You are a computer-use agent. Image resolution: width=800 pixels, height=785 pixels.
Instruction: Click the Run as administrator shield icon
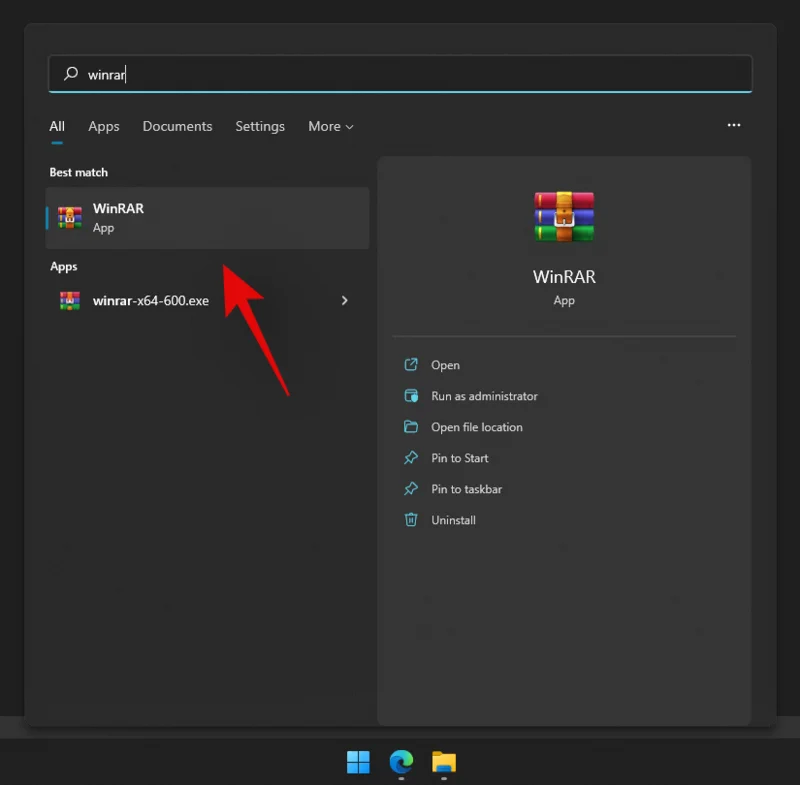pyautogui.click(x=412, y=396)
